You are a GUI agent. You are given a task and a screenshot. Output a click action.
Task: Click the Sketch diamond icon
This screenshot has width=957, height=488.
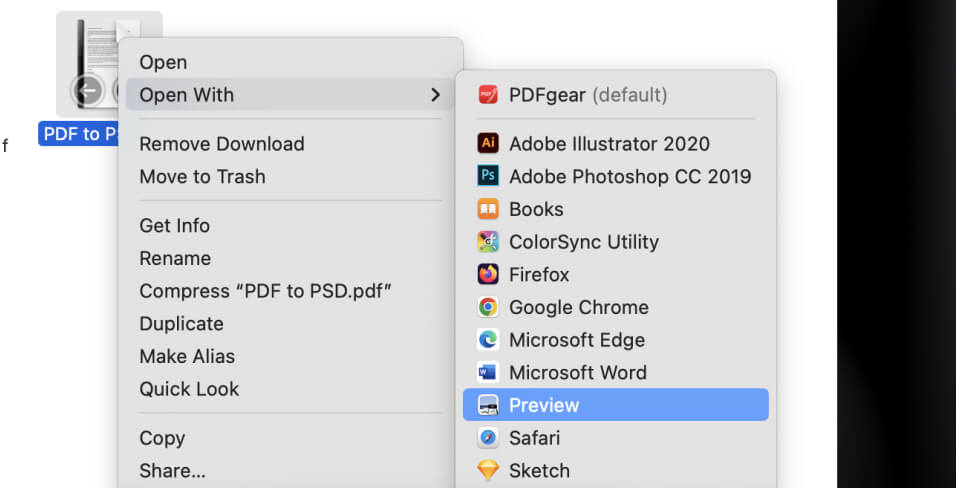coord(488,470)
